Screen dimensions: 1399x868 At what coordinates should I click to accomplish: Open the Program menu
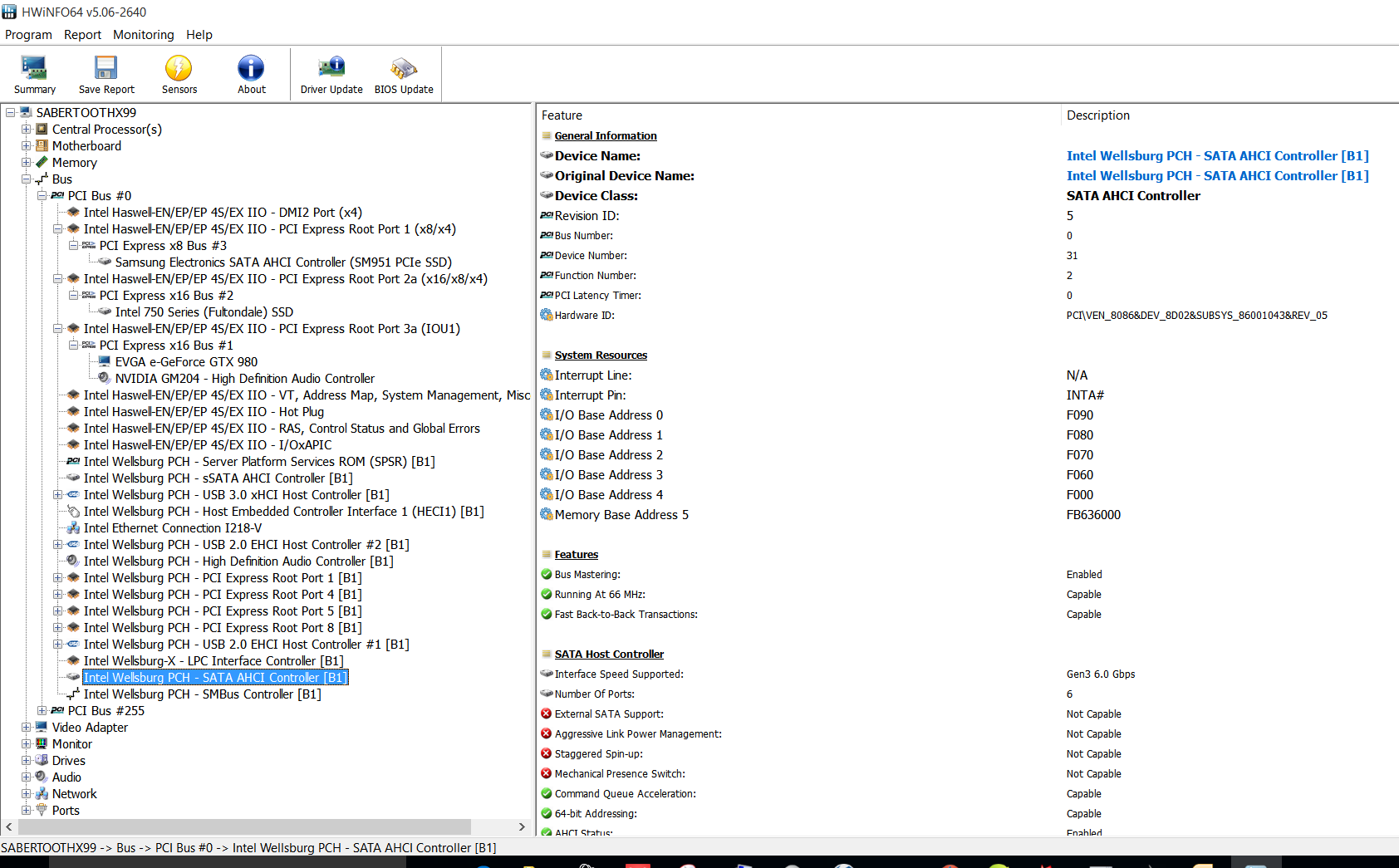[28, 35]
